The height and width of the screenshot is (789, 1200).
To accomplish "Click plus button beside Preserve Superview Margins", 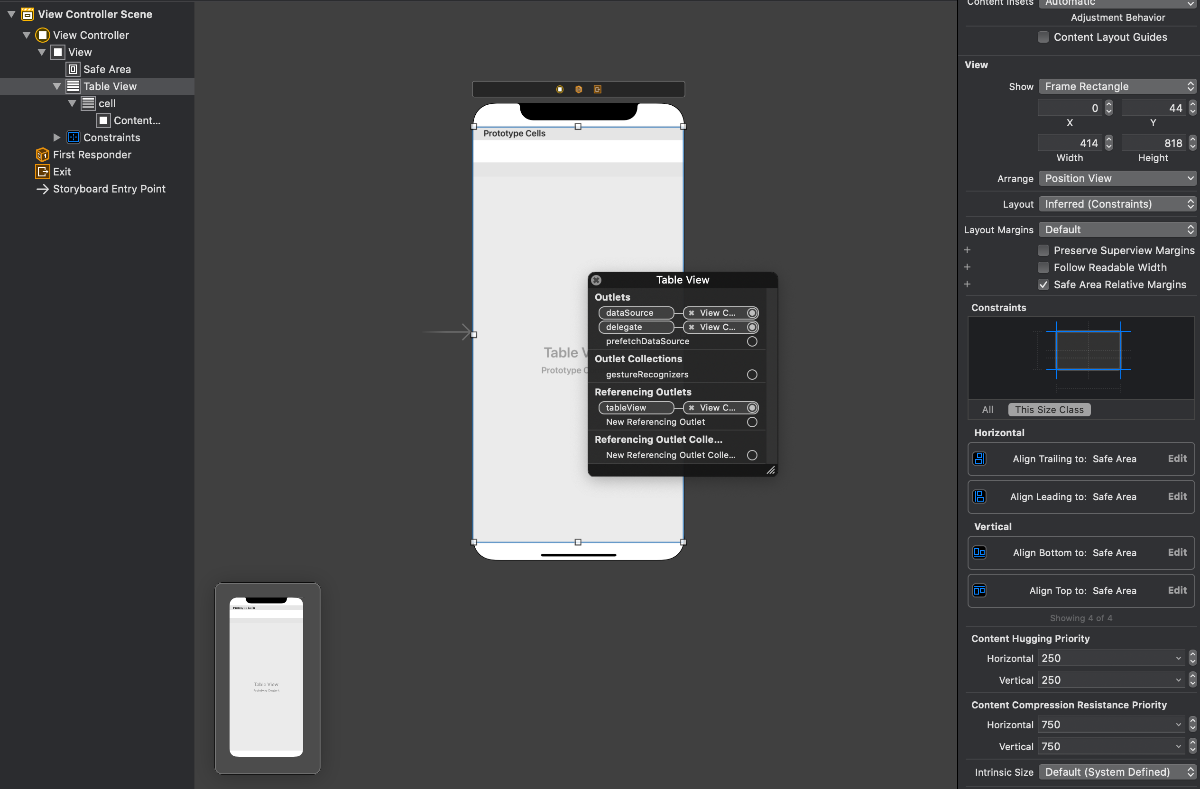I will pos(967,251).
